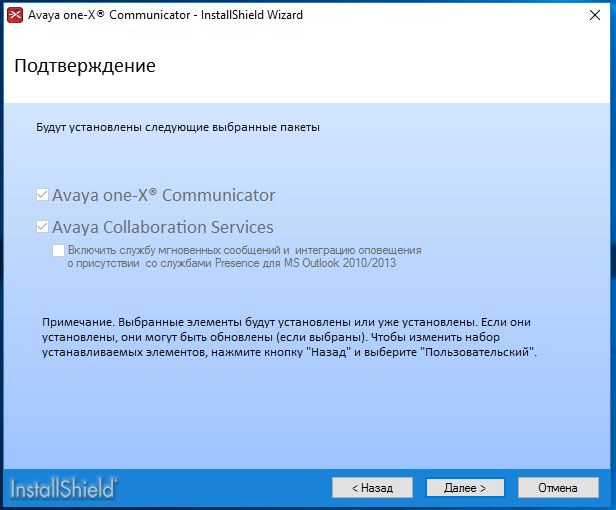Viewport: 616px width, 510px height.
Task: Click the label 'Включить службу мгновенных сообщений'
Action: coord(244,256)
